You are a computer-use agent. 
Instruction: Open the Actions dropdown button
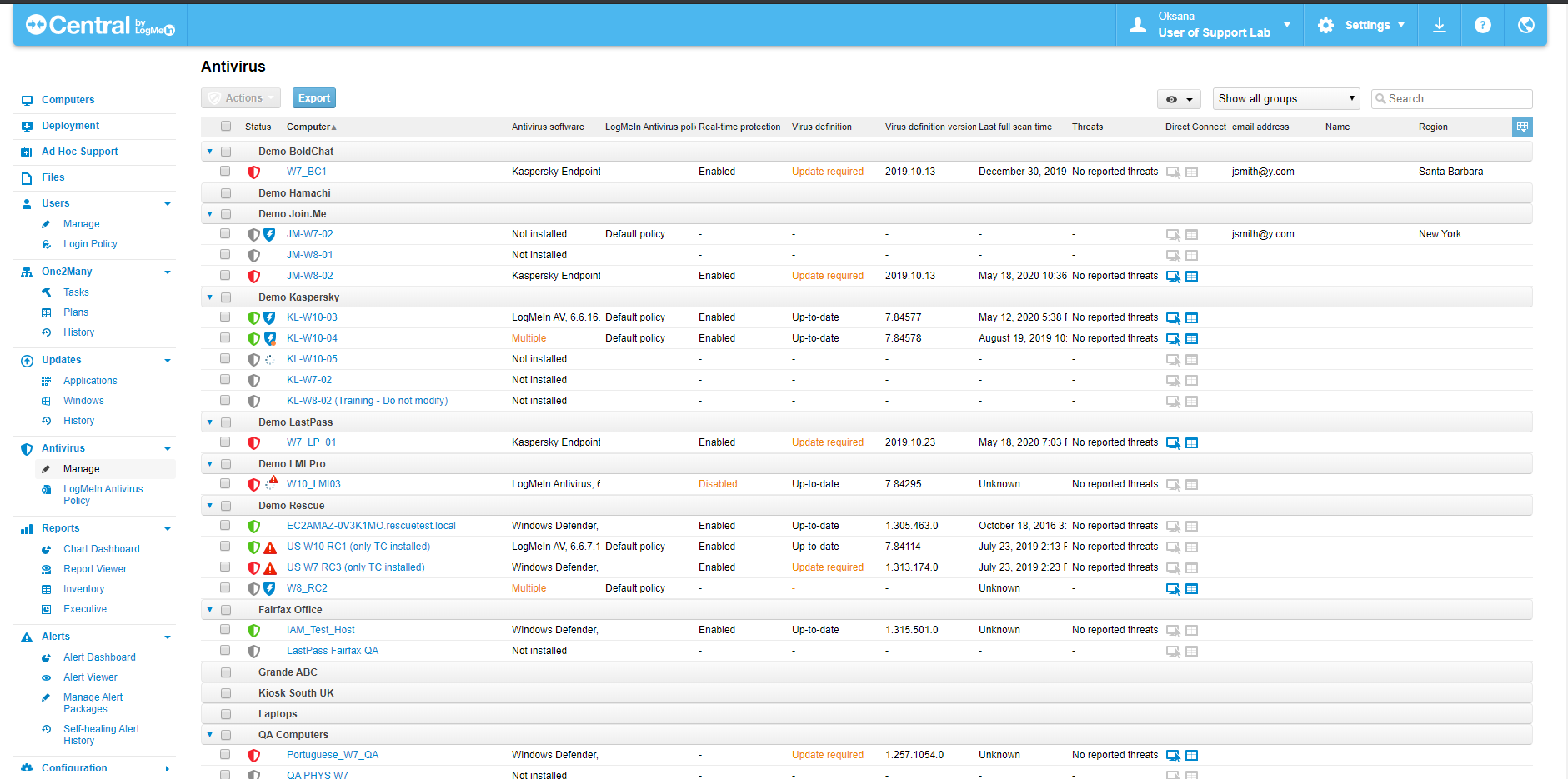241,98
